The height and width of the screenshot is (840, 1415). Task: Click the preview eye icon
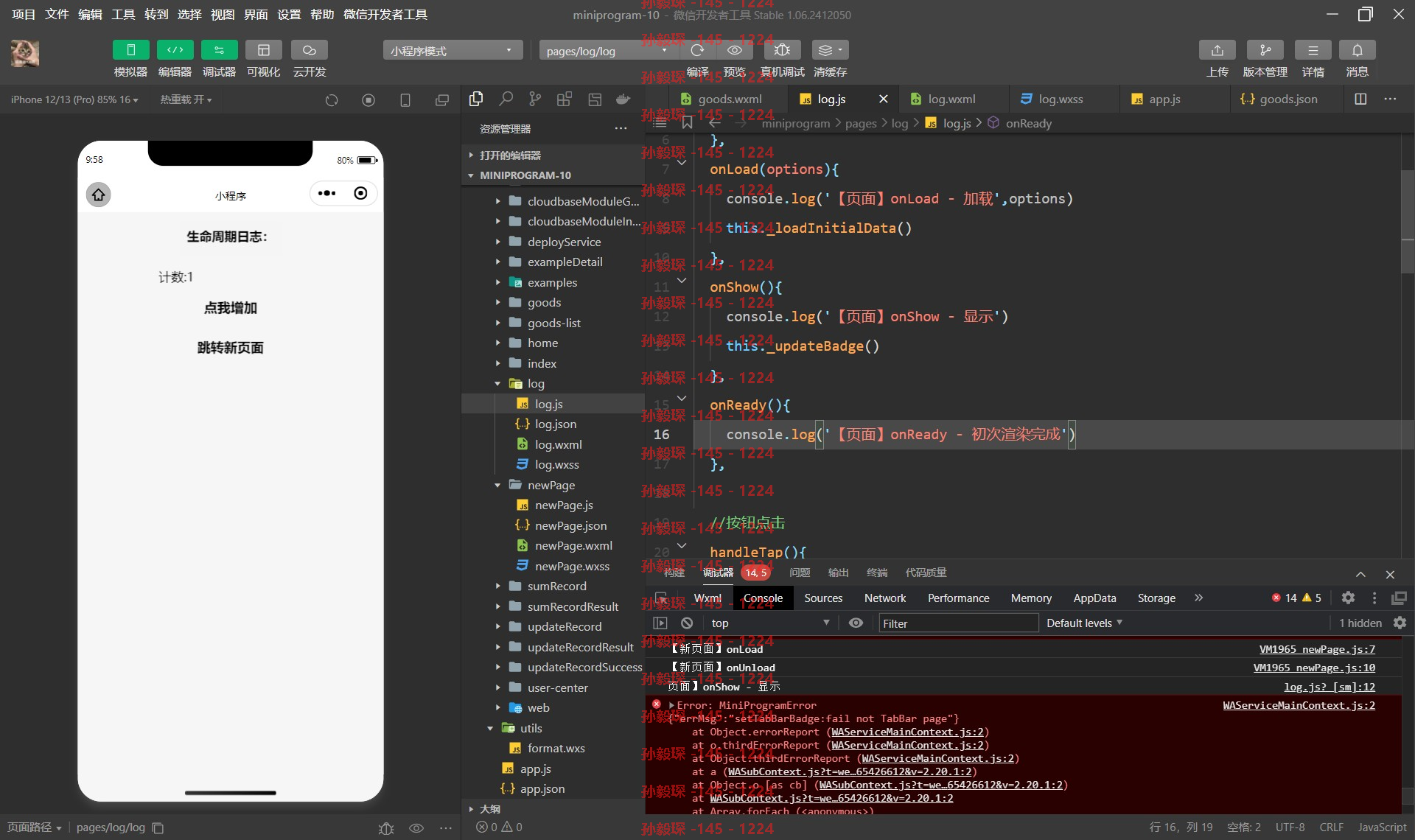point(734,50)
